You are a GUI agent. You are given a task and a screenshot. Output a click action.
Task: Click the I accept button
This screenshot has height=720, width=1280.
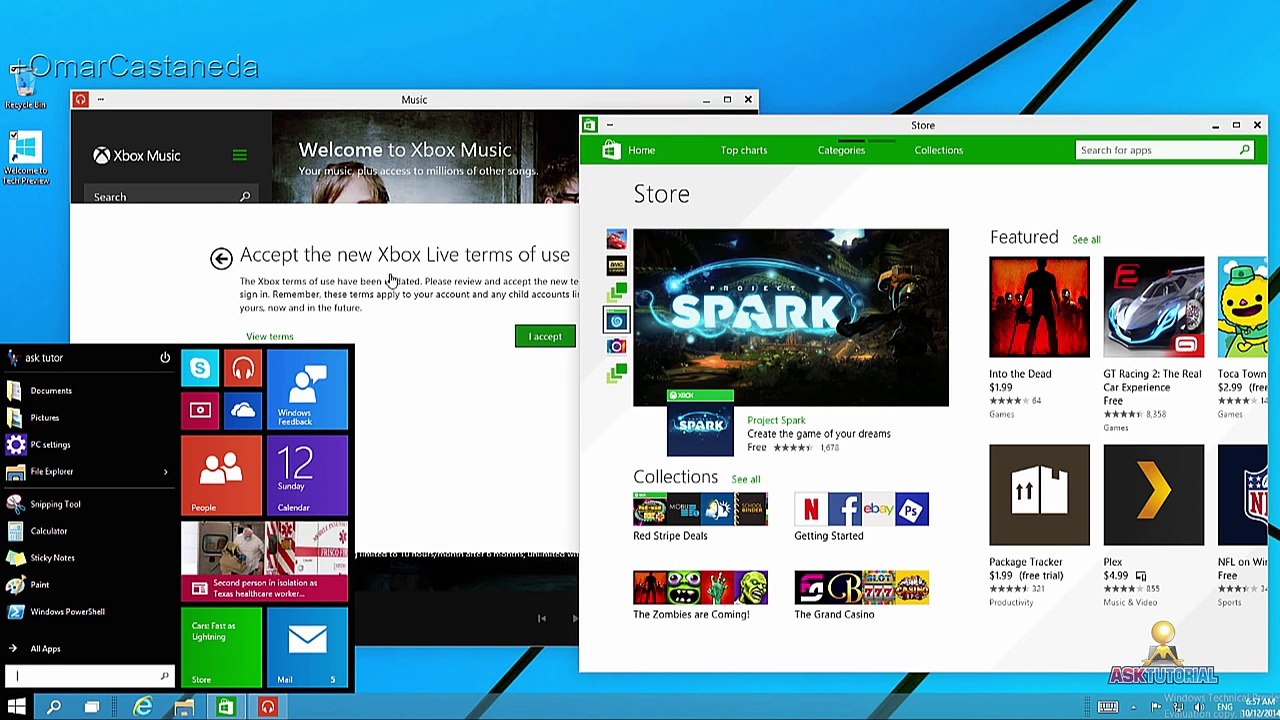[545, 337]
